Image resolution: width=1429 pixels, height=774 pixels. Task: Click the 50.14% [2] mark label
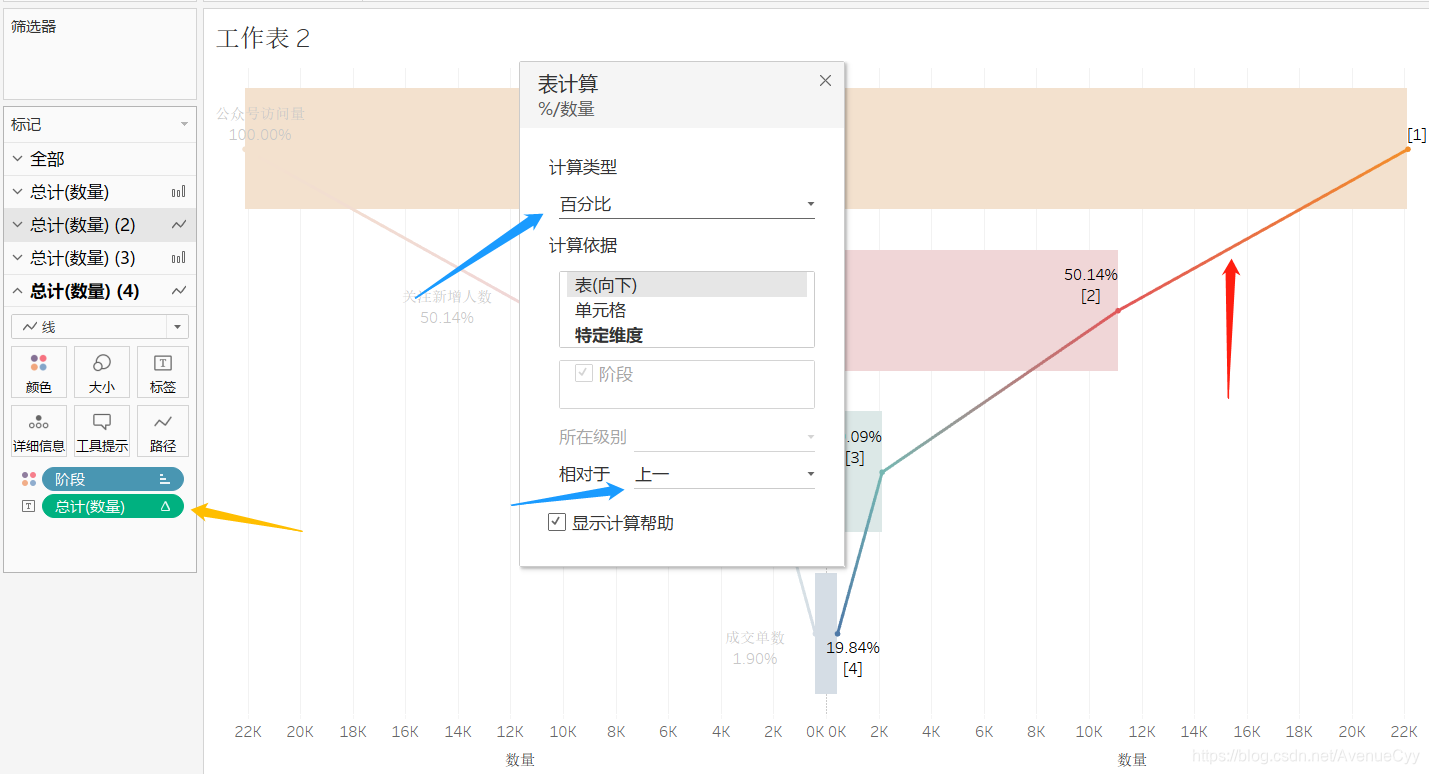[1090, 285]
